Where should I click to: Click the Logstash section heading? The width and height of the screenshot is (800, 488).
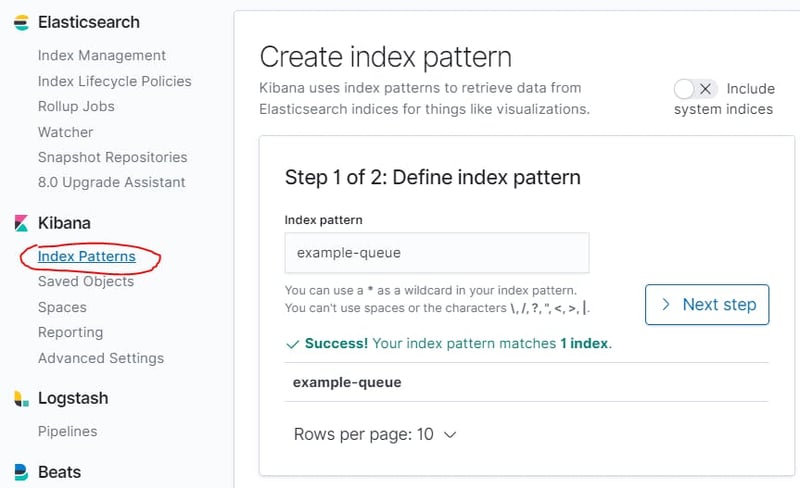tap(73, 398)
